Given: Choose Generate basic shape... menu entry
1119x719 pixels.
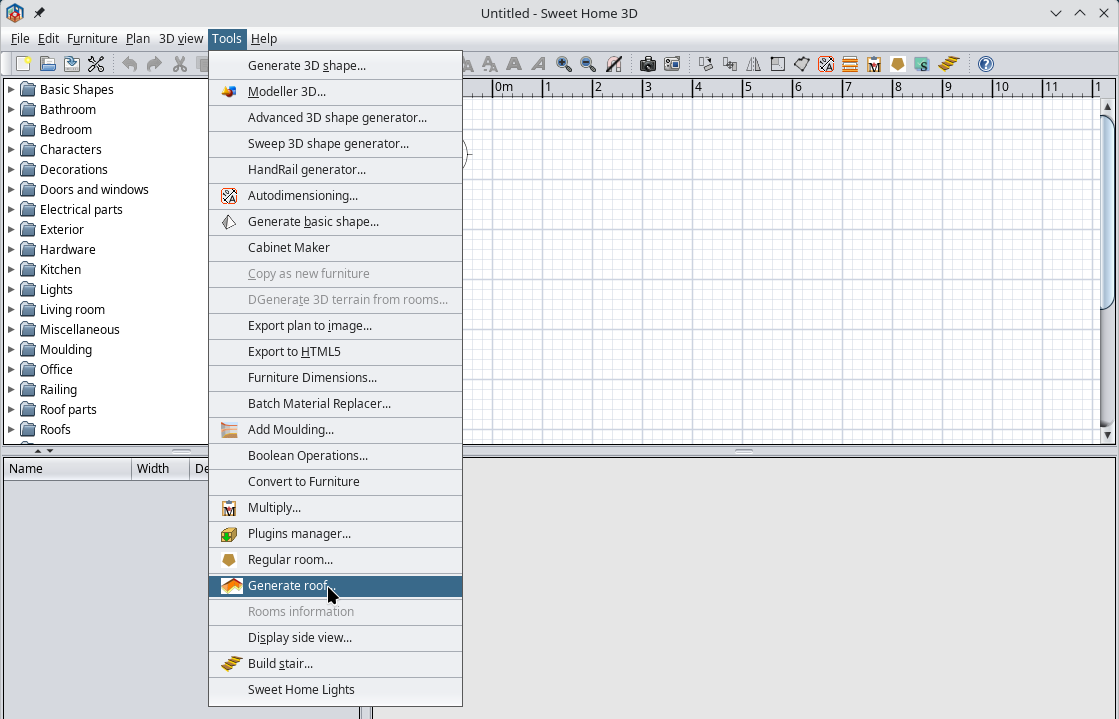Looking at the screenshot, I should (335, 221).
